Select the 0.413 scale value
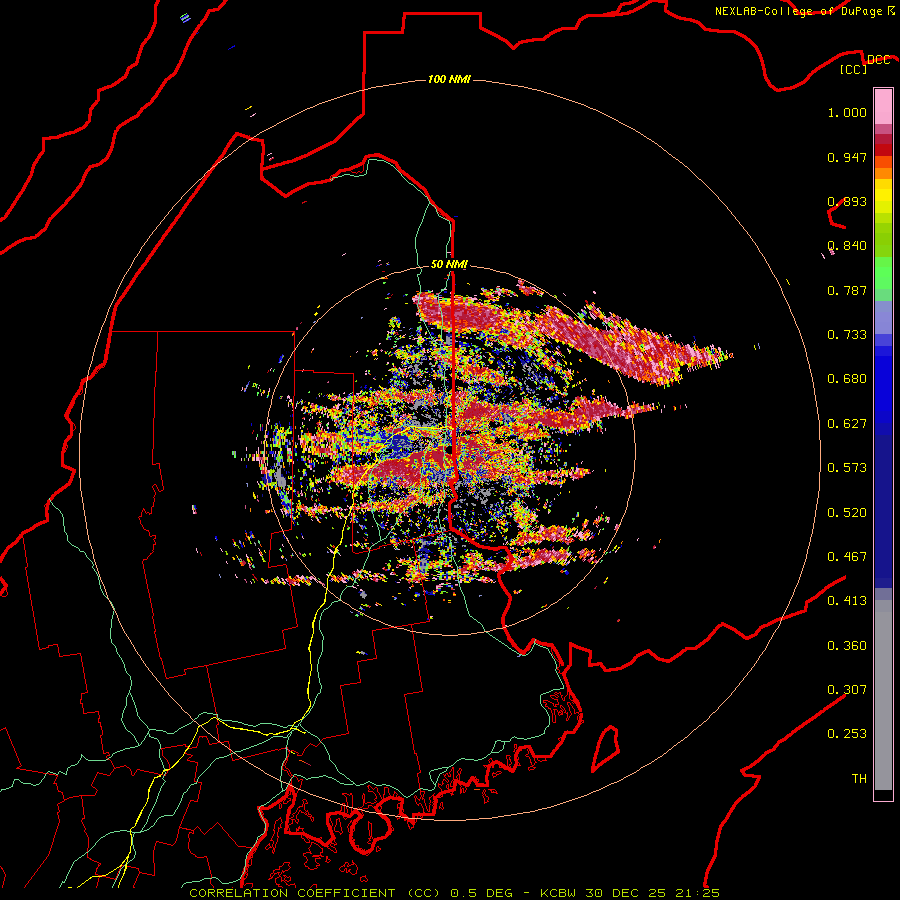900x900 pixels. click(847, 601)
